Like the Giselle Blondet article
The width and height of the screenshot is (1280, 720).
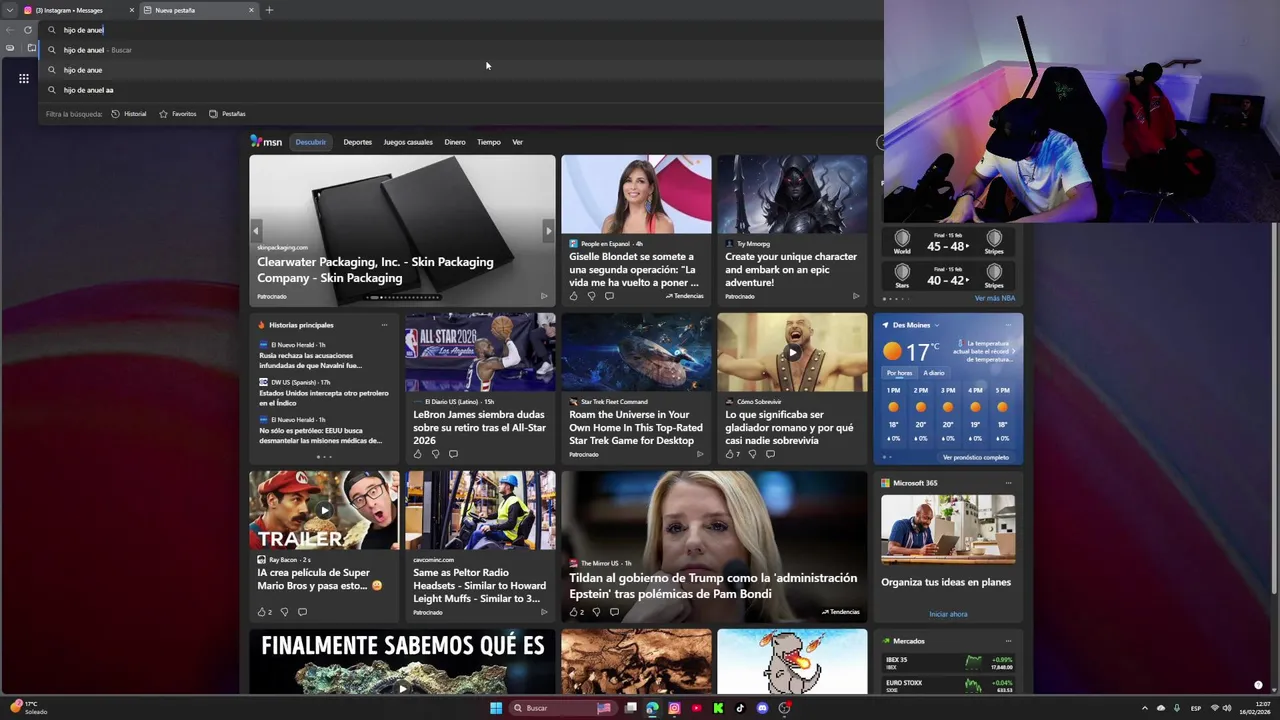pos(573,296)
